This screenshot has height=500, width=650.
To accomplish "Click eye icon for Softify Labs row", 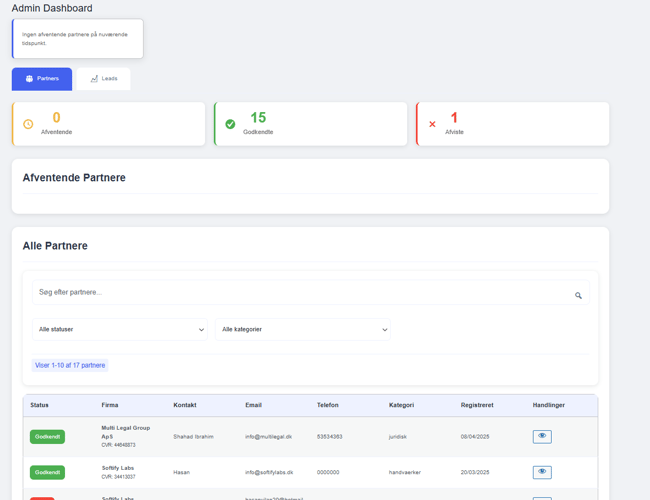I will [x=542, y=472].
